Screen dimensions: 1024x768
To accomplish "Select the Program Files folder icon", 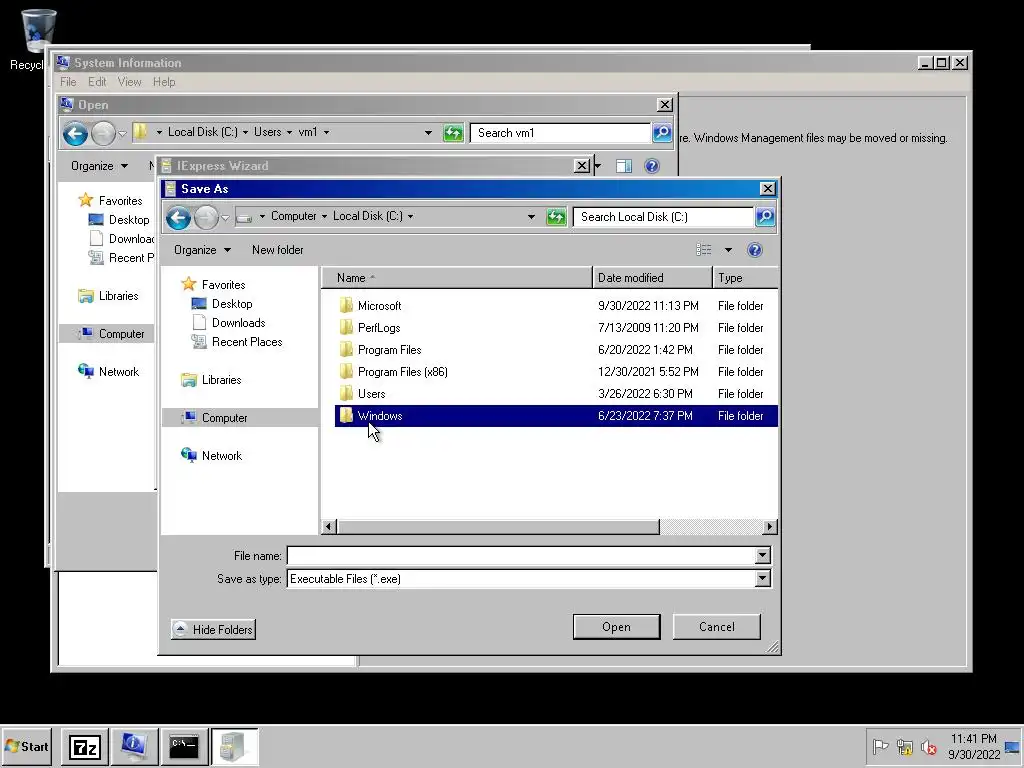I will [x=346, y=350].
